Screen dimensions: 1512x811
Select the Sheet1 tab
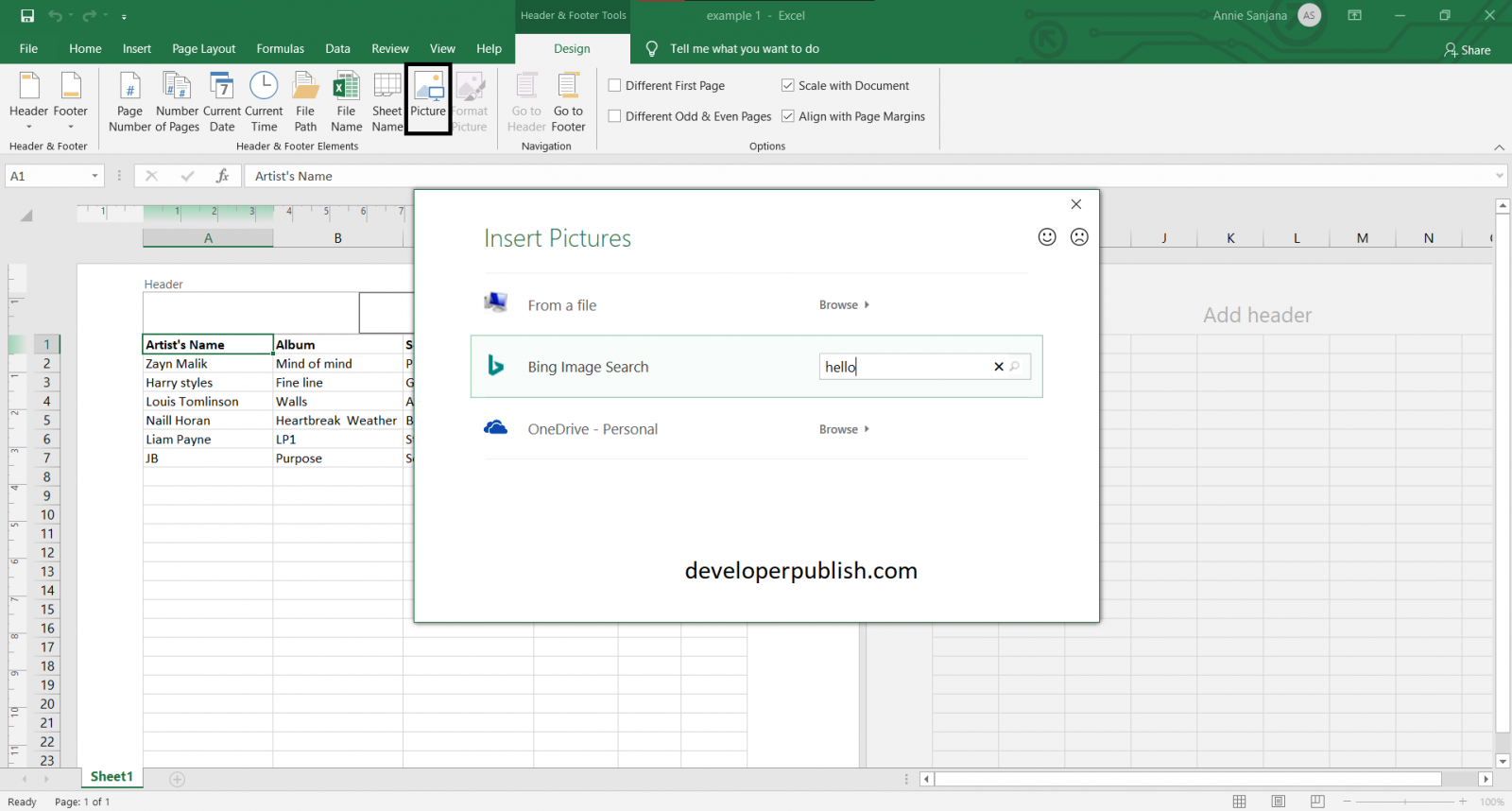112,777
